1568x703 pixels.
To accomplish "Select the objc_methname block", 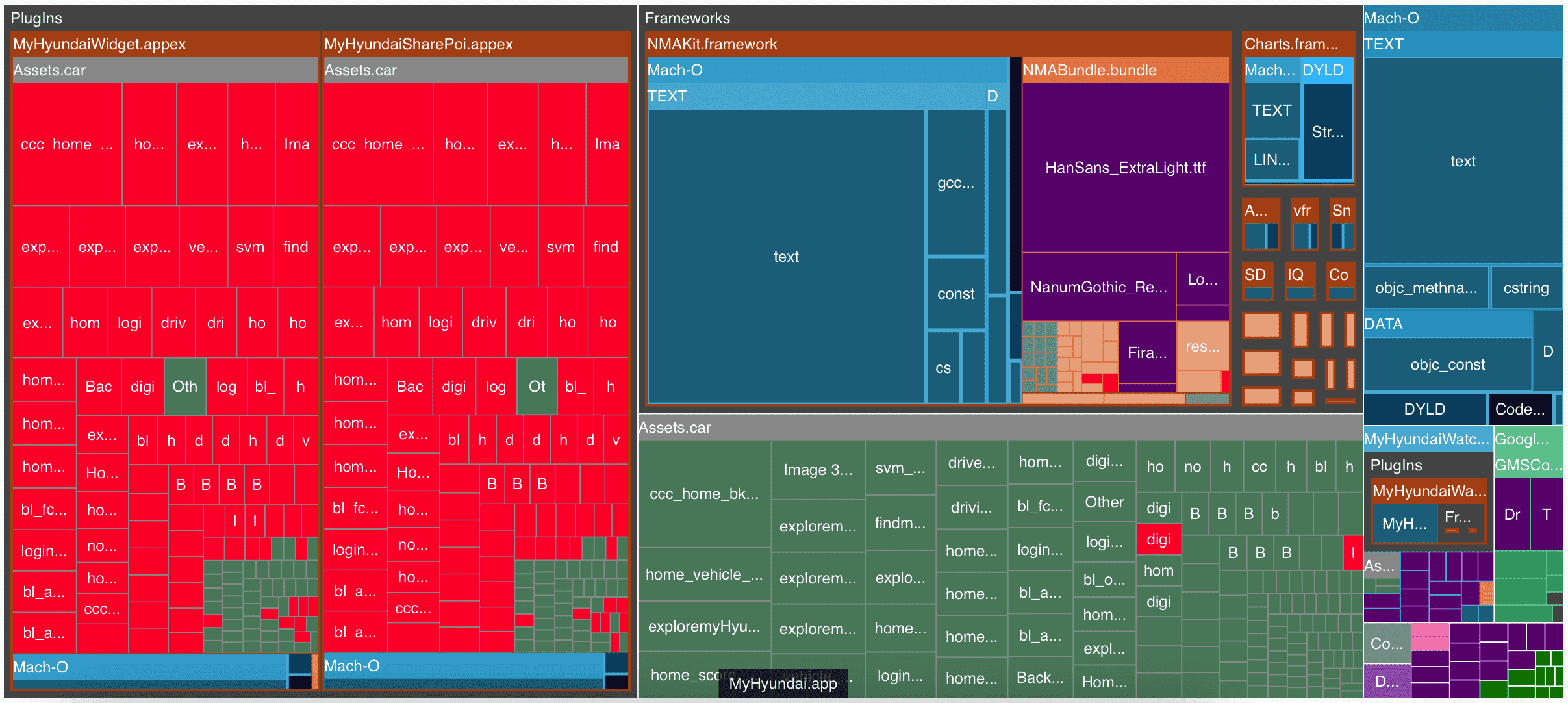I will (1427, 287).
